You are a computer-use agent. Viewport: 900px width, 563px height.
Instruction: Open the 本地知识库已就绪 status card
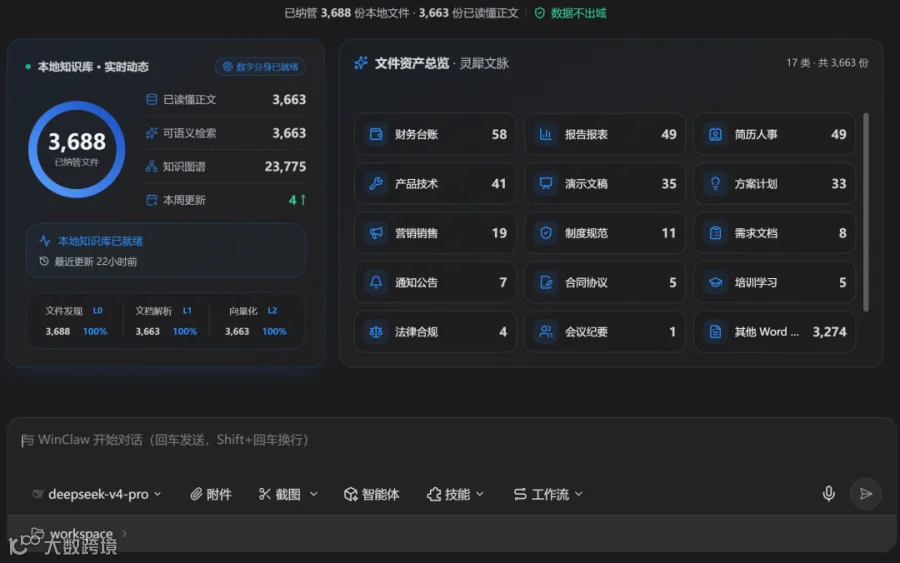tap(166, 251)
